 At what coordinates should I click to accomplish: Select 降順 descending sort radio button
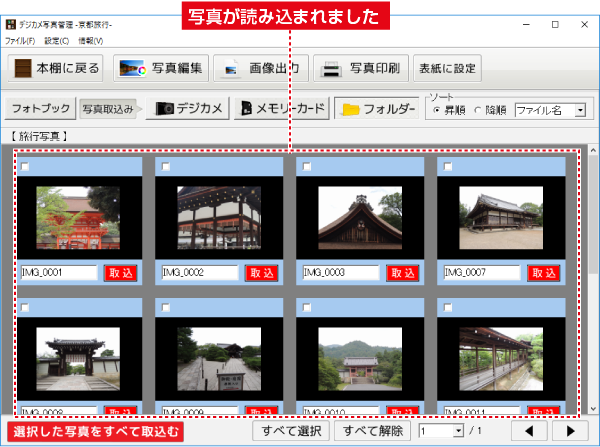[476, 109]
